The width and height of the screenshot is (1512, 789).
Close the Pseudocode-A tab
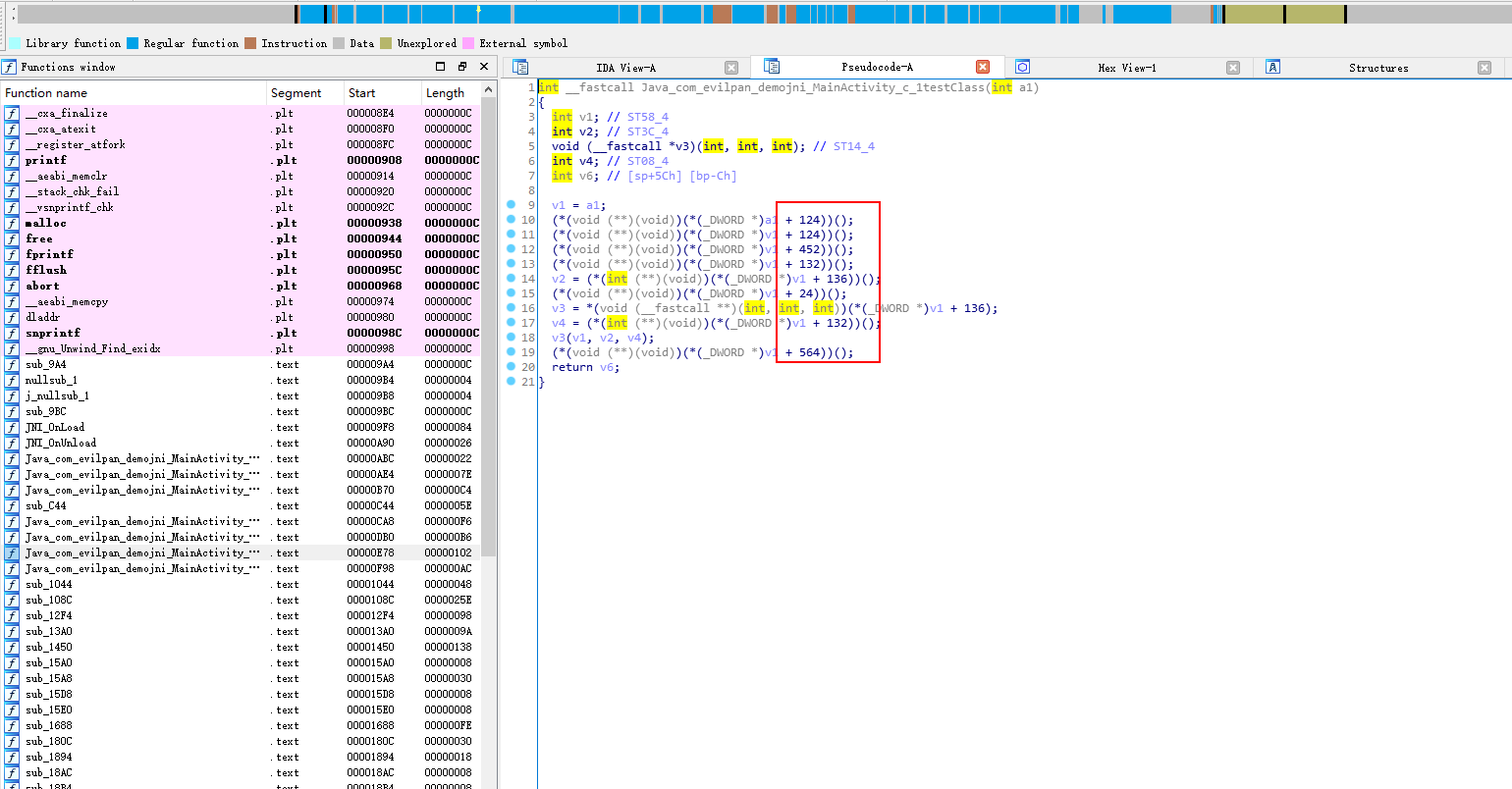[982, 67]
